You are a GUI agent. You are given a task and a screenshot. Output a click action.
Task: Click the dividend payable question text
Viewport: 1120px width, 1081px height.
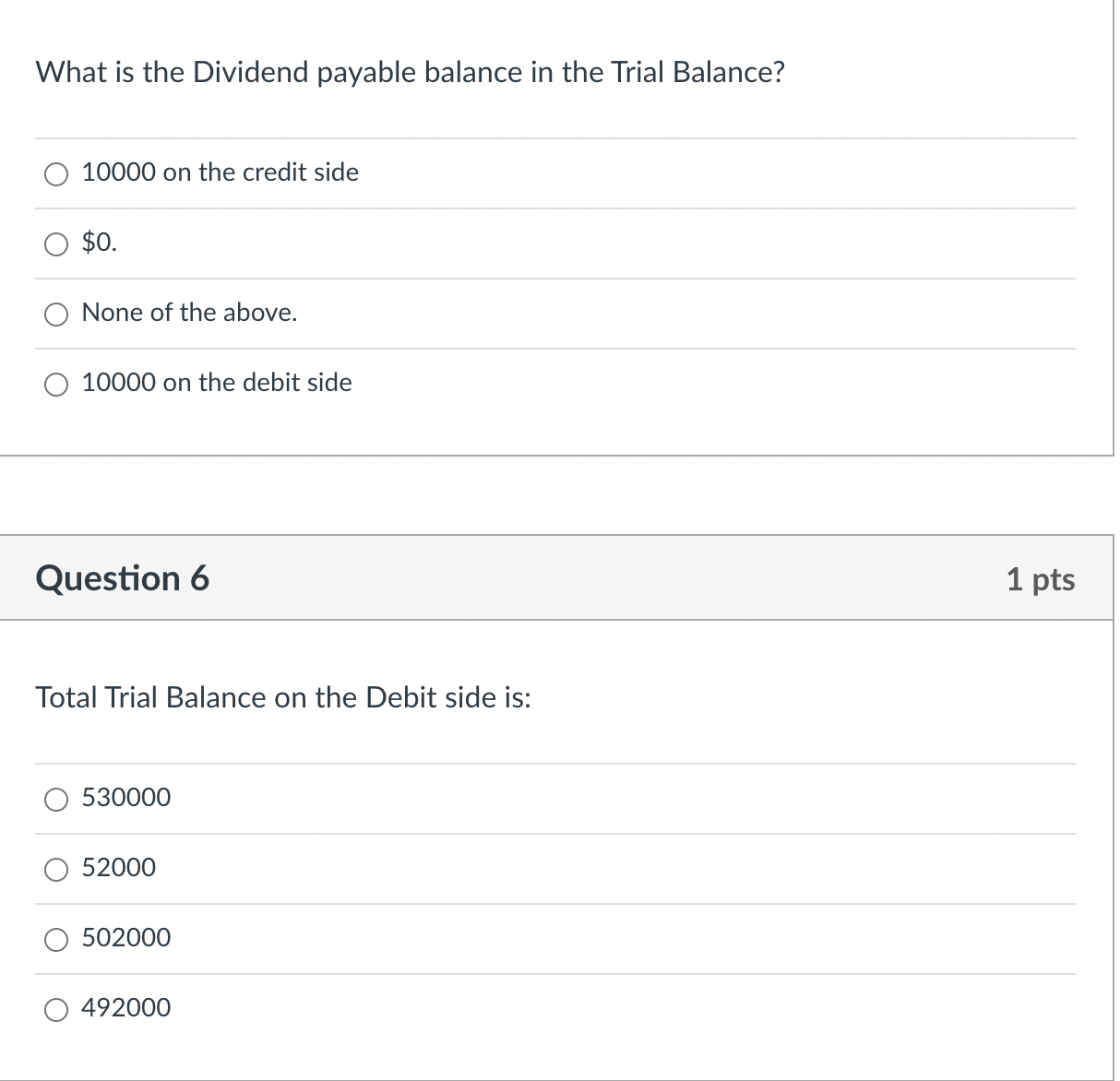coord(410,72)
